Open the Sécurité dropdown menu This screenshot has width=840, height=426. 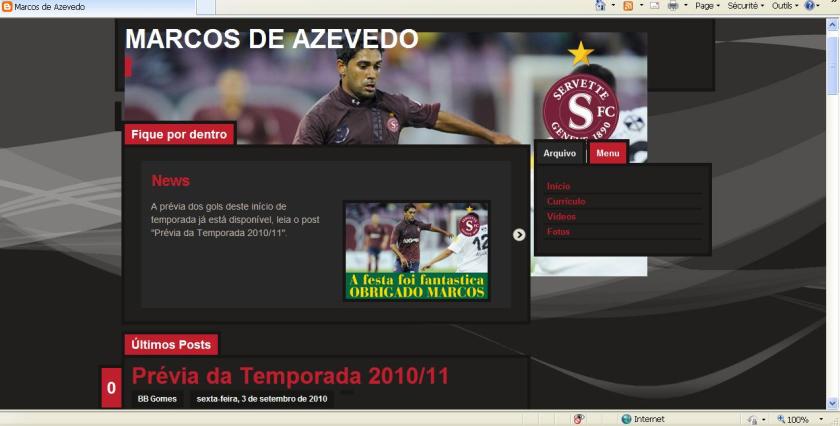(x=744, y=6)
